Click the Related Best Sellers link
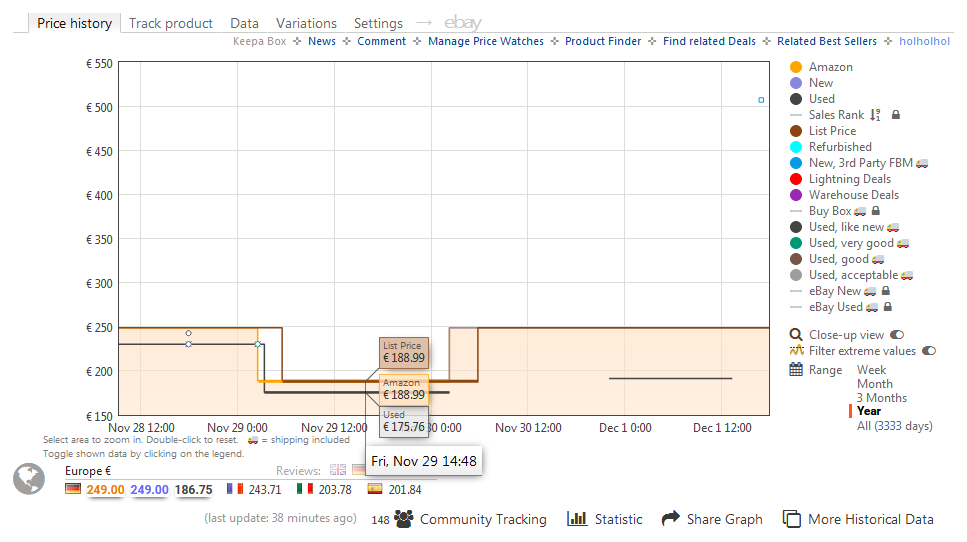 coord(826,41)
